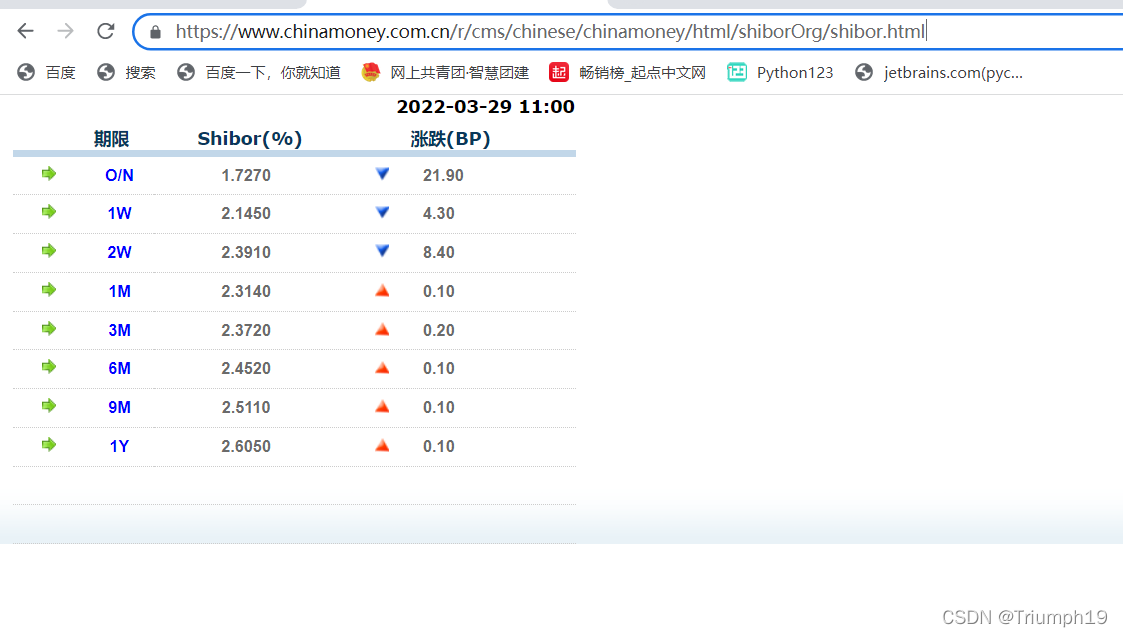Select the Shibor value 2.3910
The width and height of the screenshot is (1123, 637).
[246, 252]
